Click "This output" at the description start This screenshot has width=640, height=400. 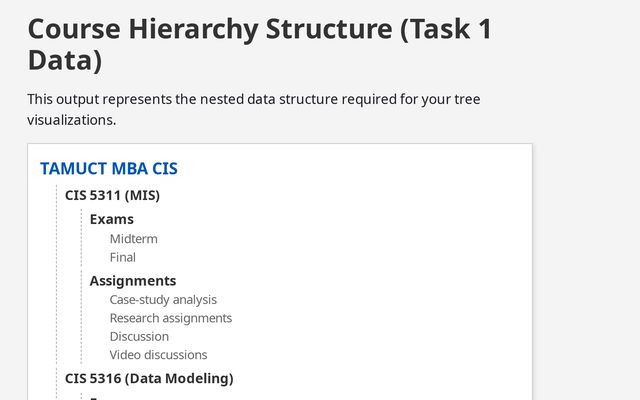(x=64, y=100)
